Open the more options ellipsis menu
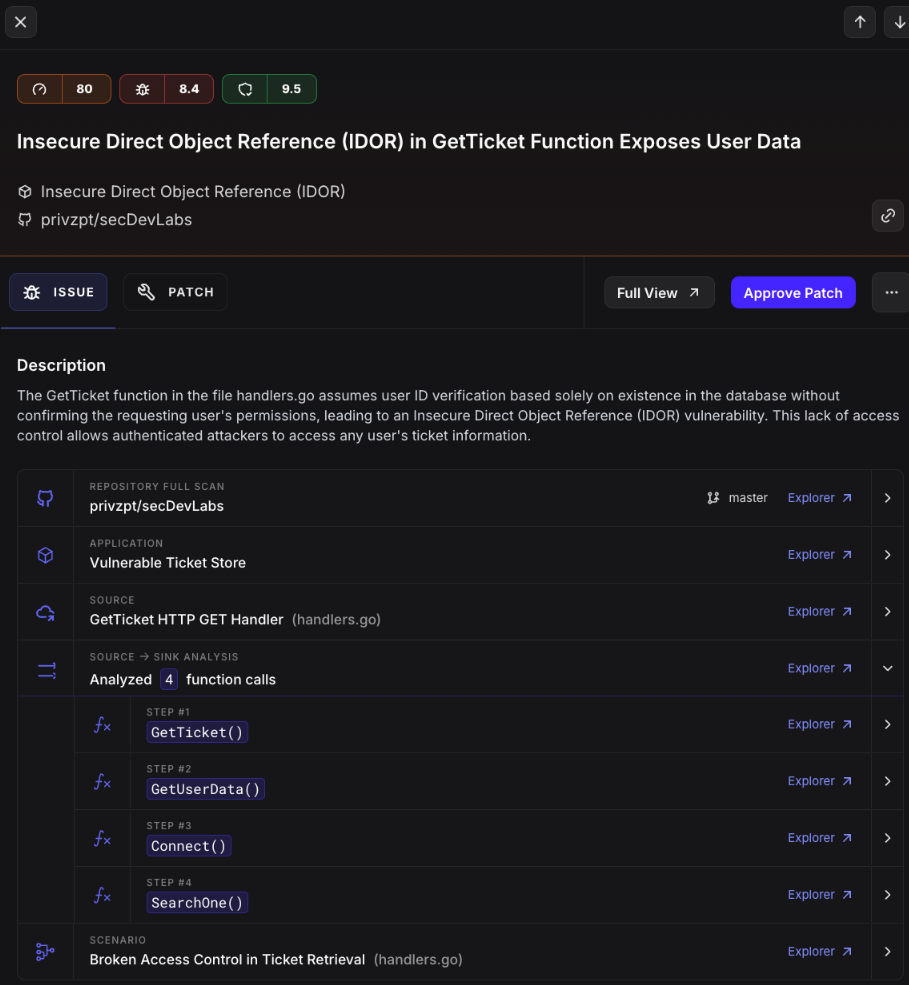 coord(891,293)
